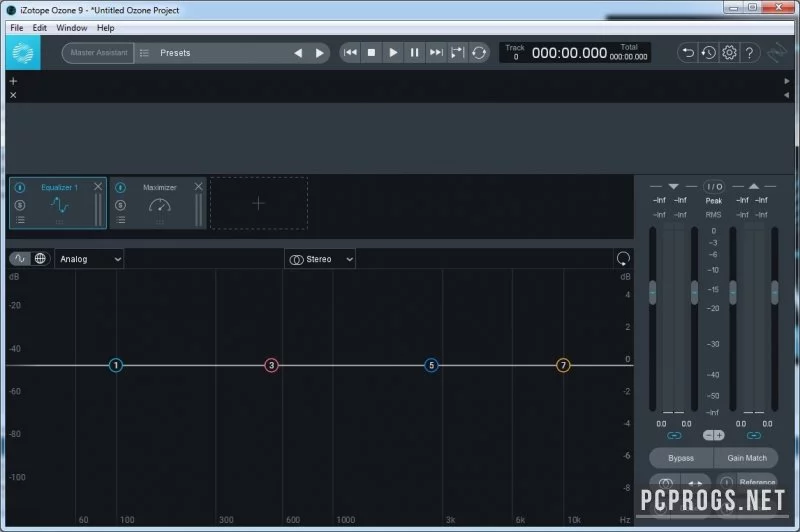Open the Analog mode dropdown
The height and width of the screenshot is (532, 800).
[x=90, y=259]
